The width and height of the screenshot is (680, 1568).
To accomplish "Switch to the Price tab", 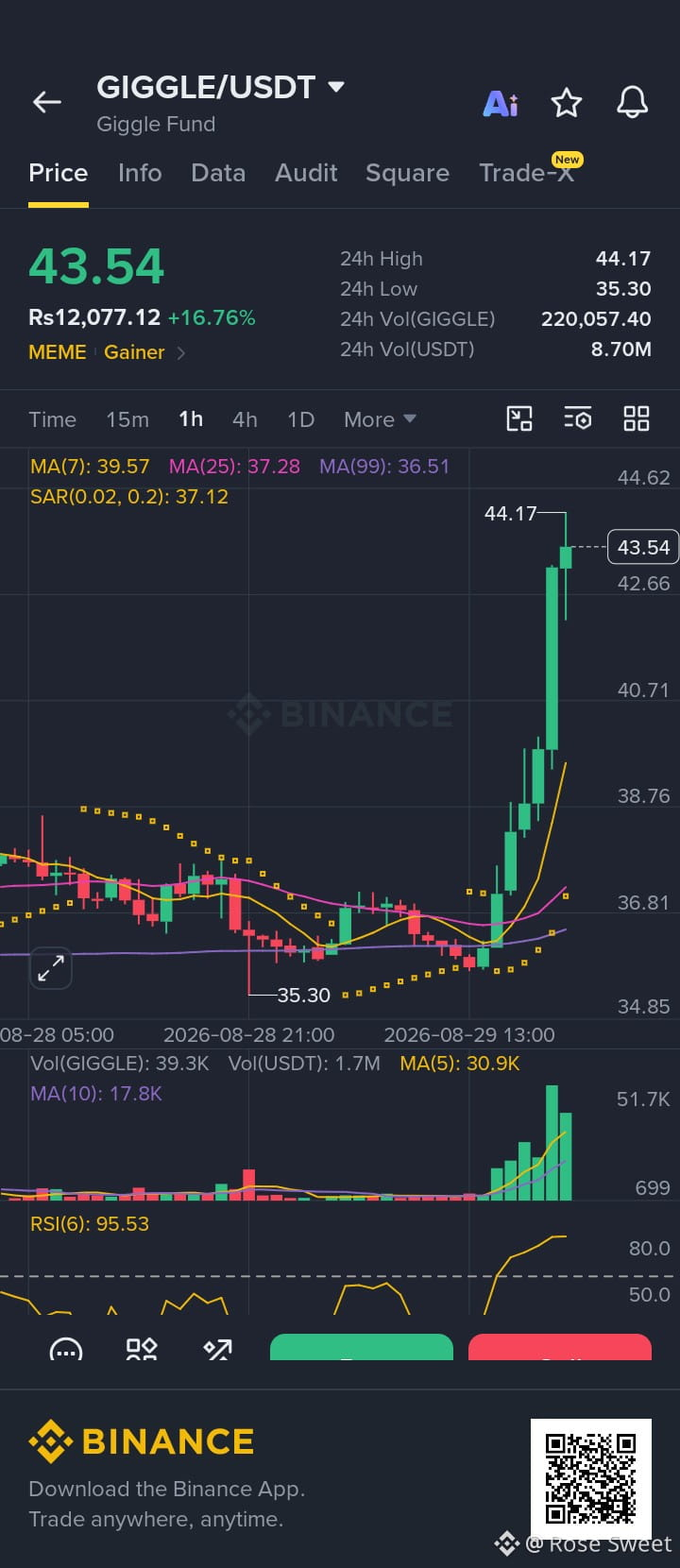I will coord(59,173).
